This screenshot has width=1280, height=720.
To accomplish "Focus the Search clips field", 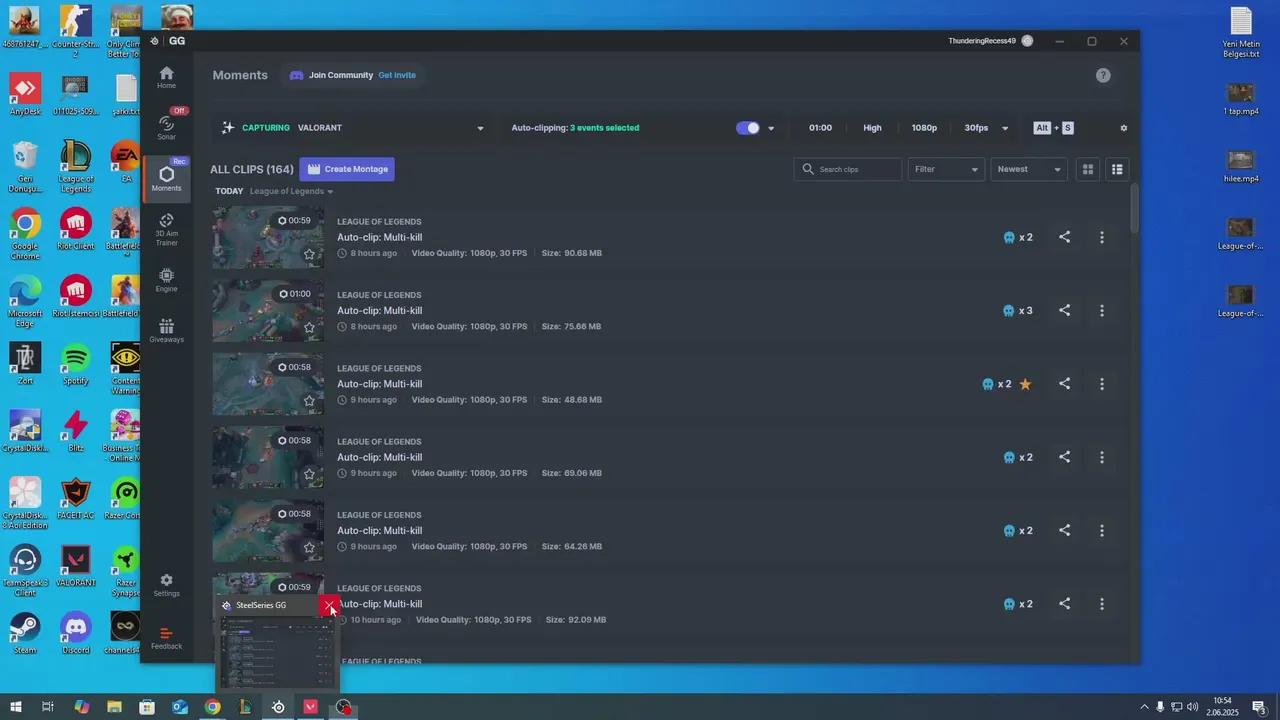I will [x=848, y=169].
